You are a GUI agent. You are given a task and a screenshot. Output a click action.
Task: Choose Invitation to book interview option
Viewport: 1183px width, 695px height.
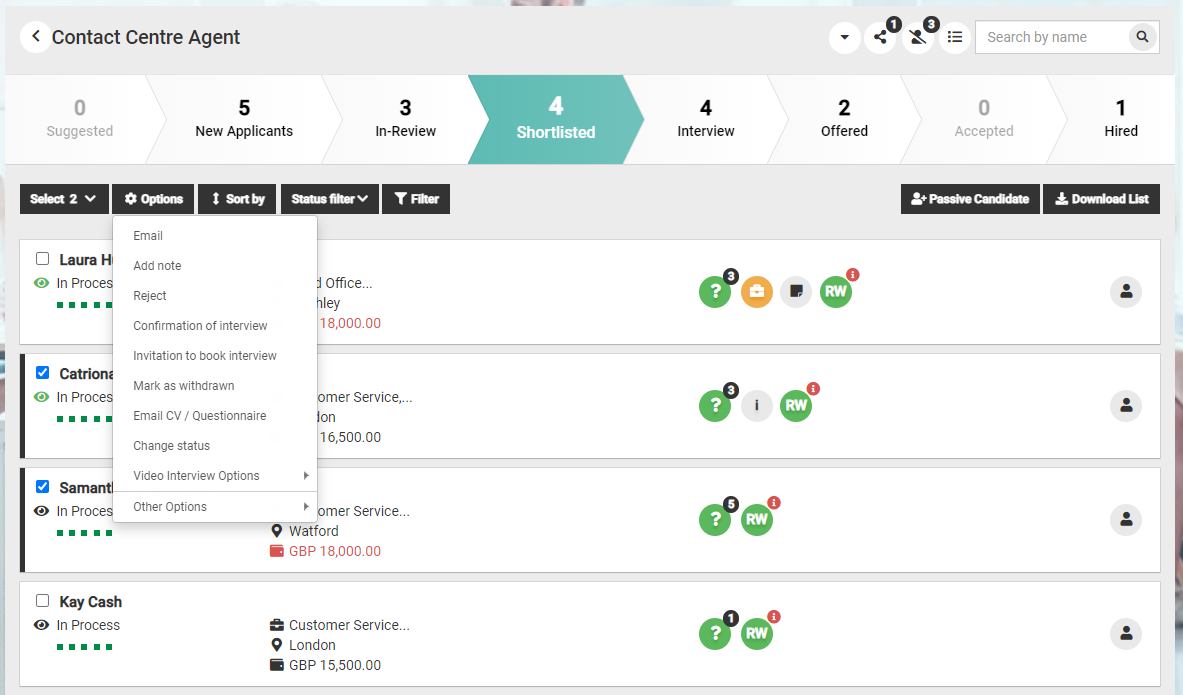[205, 356]
